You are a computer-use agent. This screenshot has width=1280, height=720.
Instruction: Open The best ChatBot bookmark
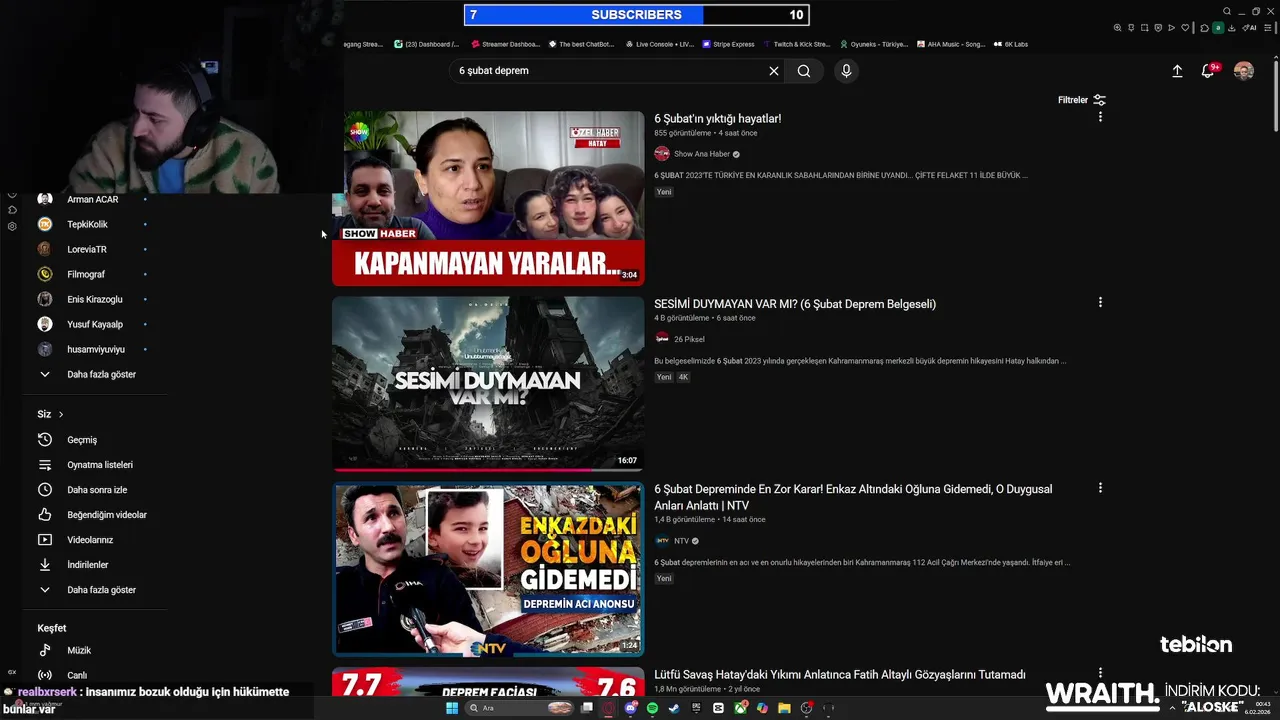coord(580,44)
